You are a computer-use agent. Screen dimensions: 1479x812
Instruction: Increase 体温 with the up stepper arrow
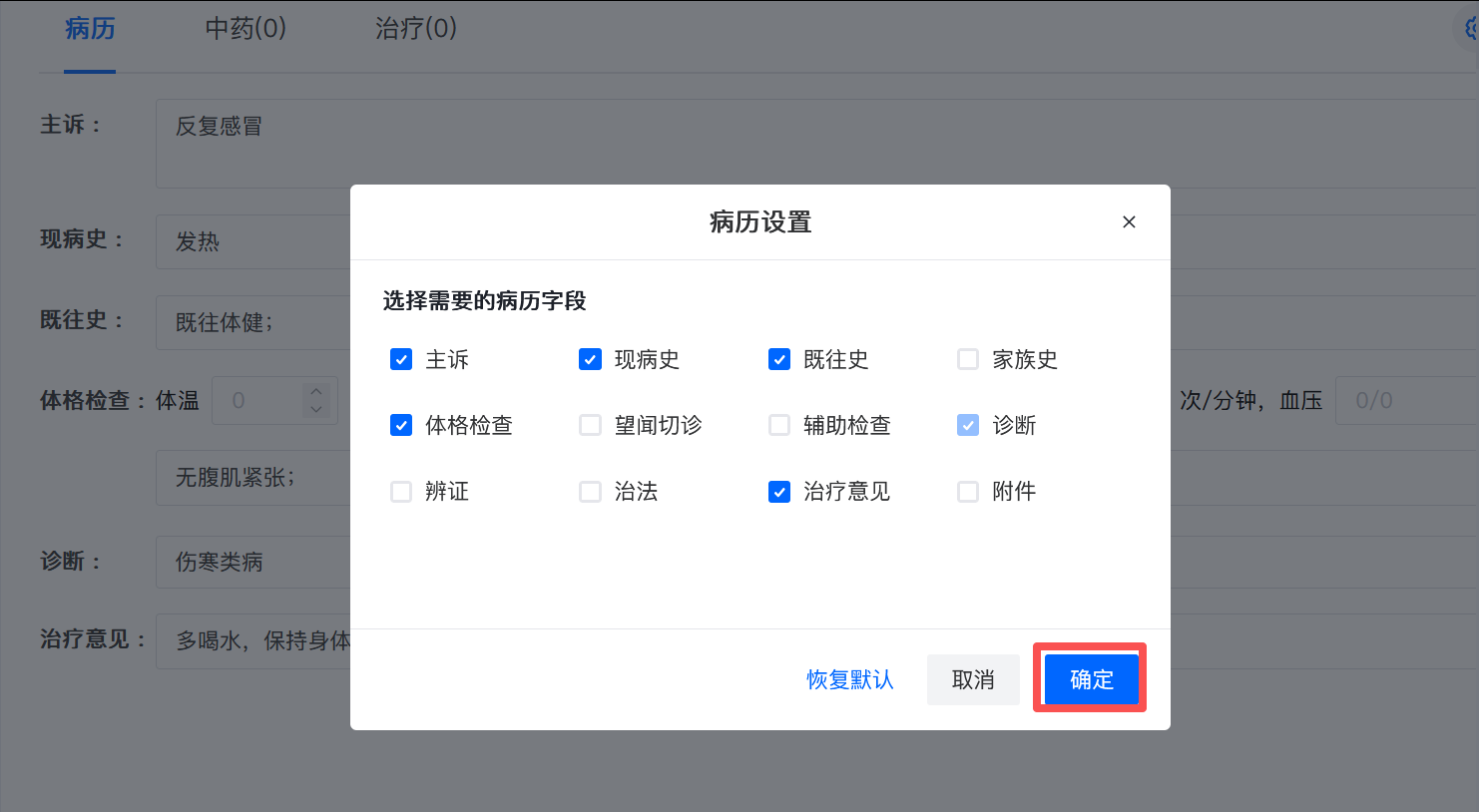pyautogui.click(x=316, y=391)
